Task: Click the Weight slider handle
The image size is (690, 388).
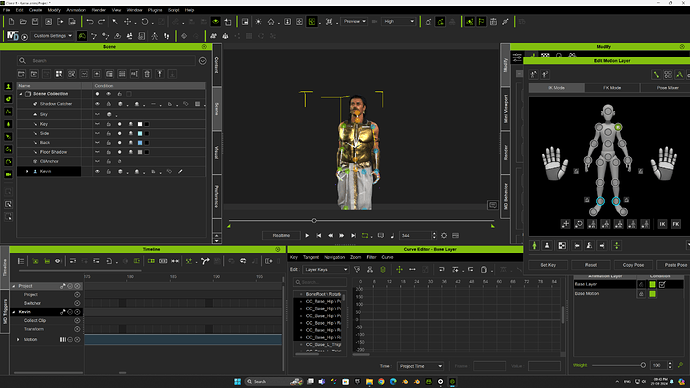Action: click(643, 365)
